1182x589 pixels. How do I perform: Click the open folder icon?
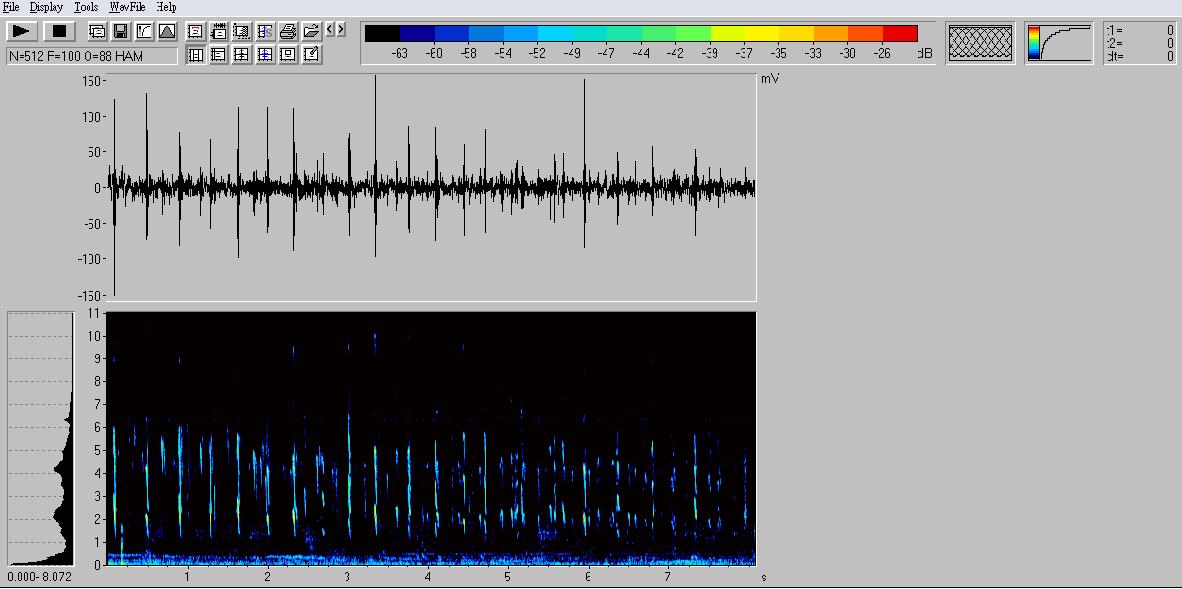(x=311, y=32)
